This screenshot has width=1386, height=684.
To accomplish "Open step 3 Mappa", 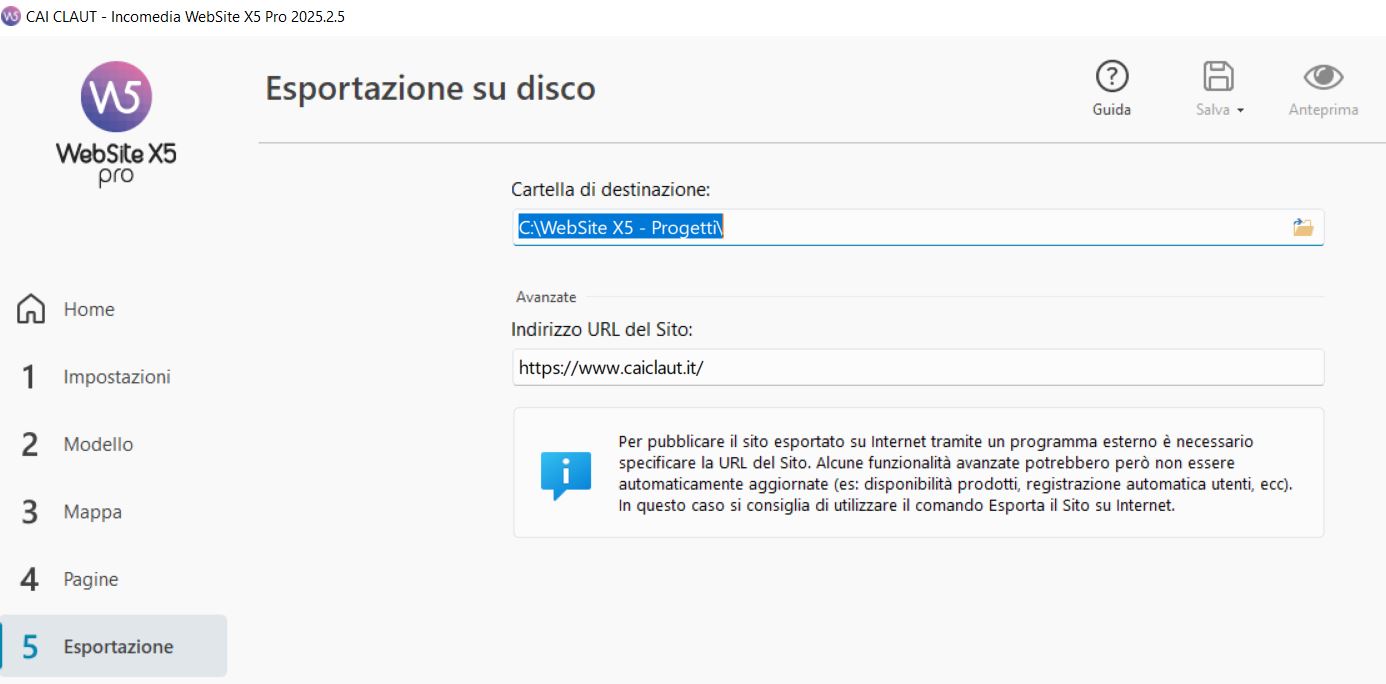I will [114, 512].
